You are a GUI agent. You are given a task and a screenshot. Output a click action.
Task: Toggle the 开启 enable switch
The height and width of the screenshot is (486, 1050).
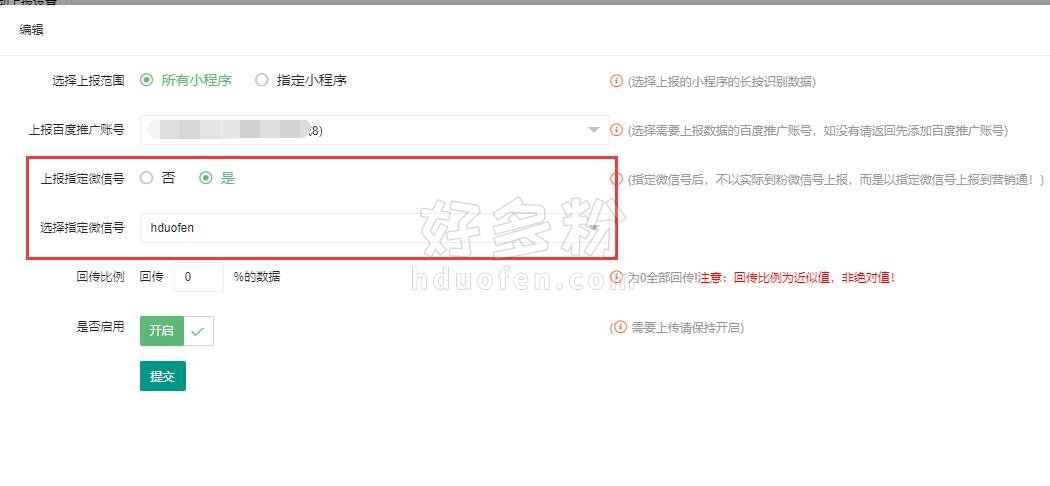(177, 331)
